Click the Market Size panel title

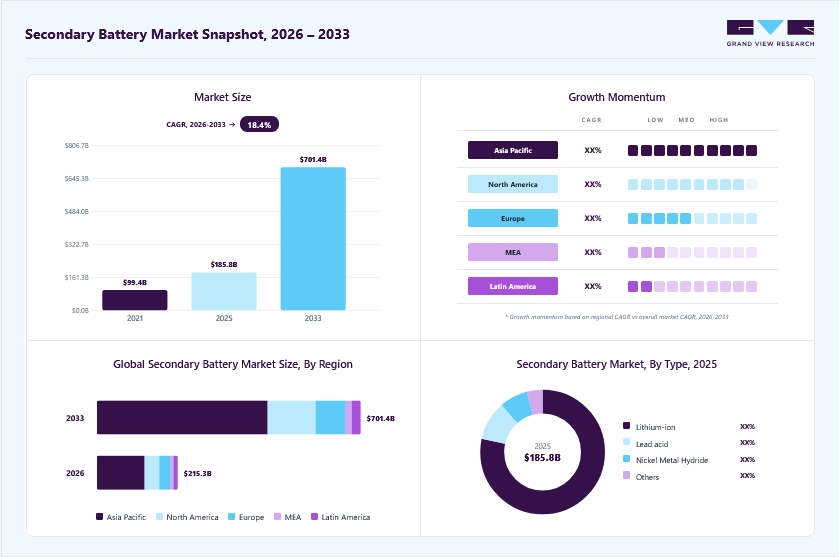click(x=222, y=97)
